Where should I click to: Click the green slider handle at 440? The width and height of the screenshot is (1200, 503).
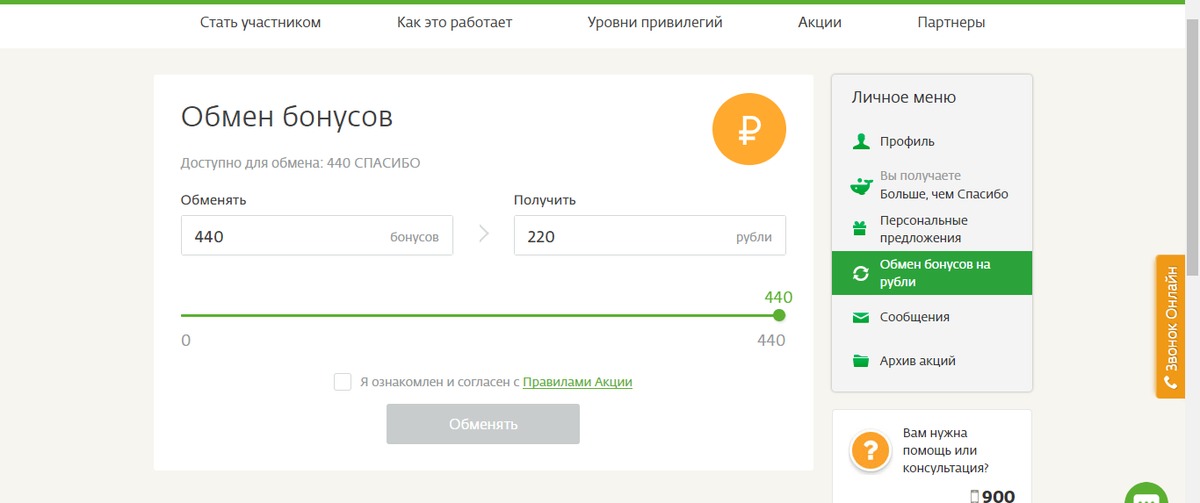pos(779,315)
